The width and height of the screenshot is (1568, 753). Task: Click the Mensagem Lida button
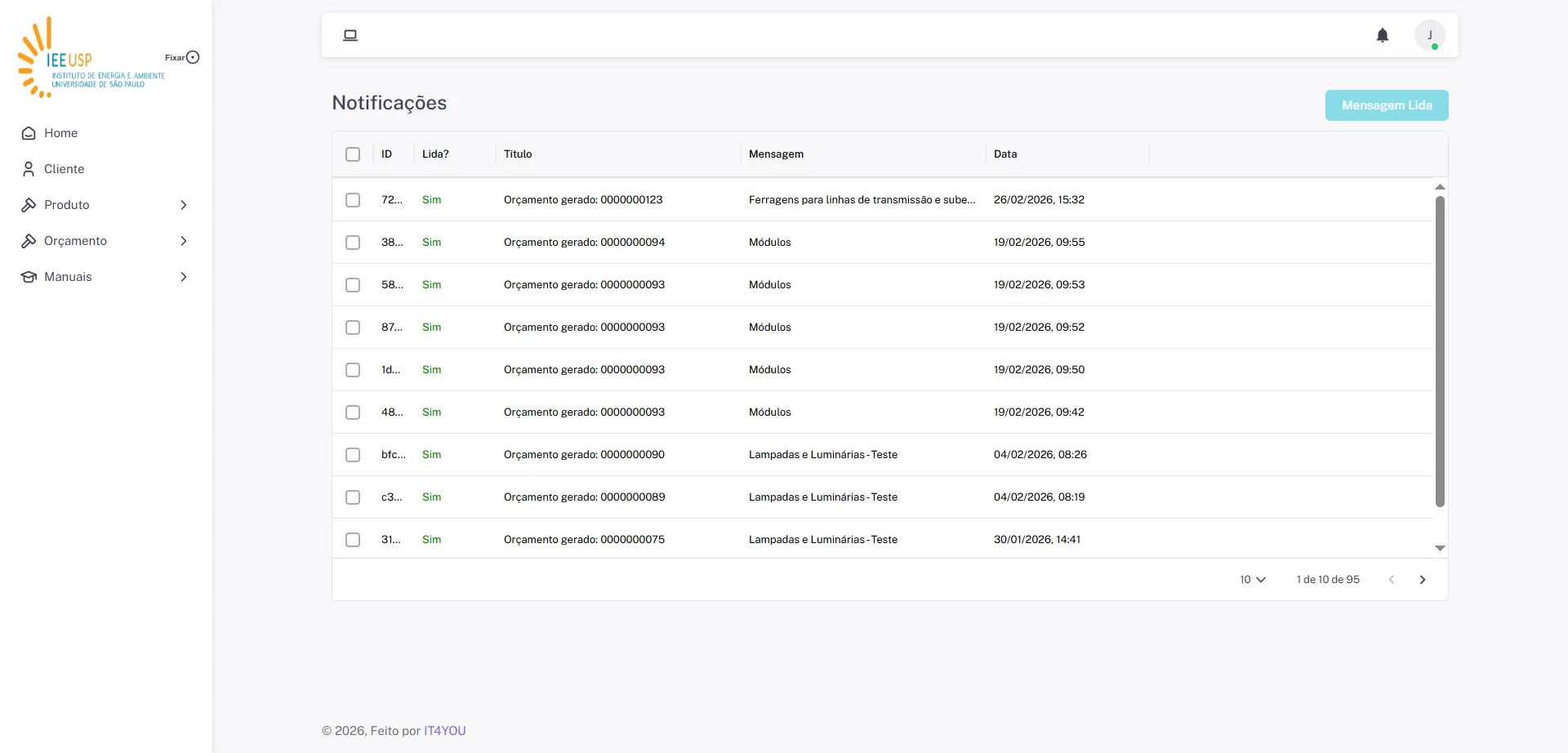(1387, 105)
